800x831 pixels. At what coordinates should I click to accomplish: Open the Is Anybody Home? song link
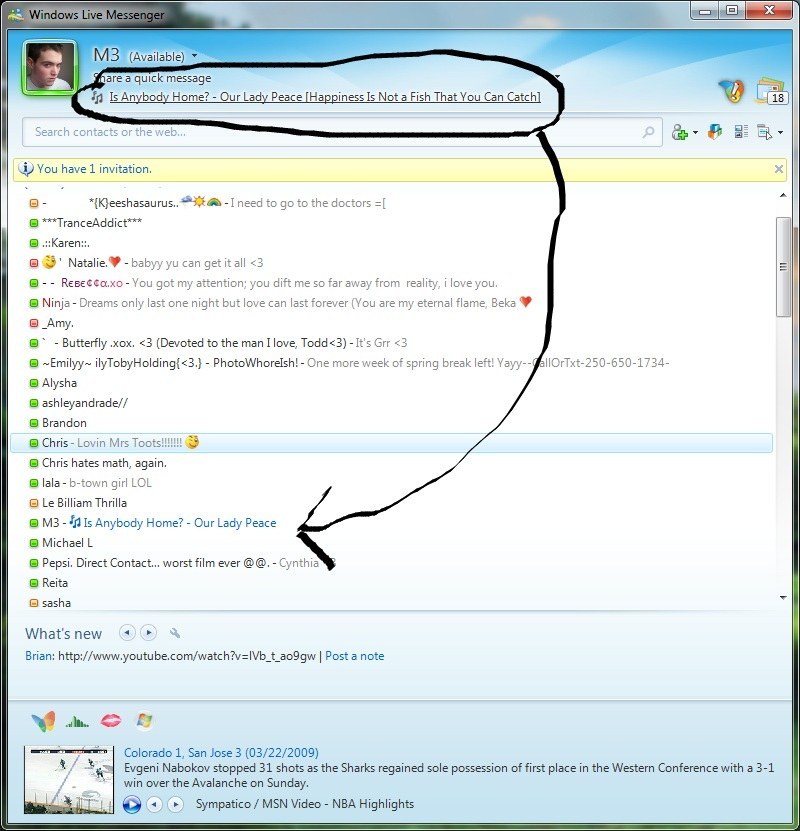325,97
